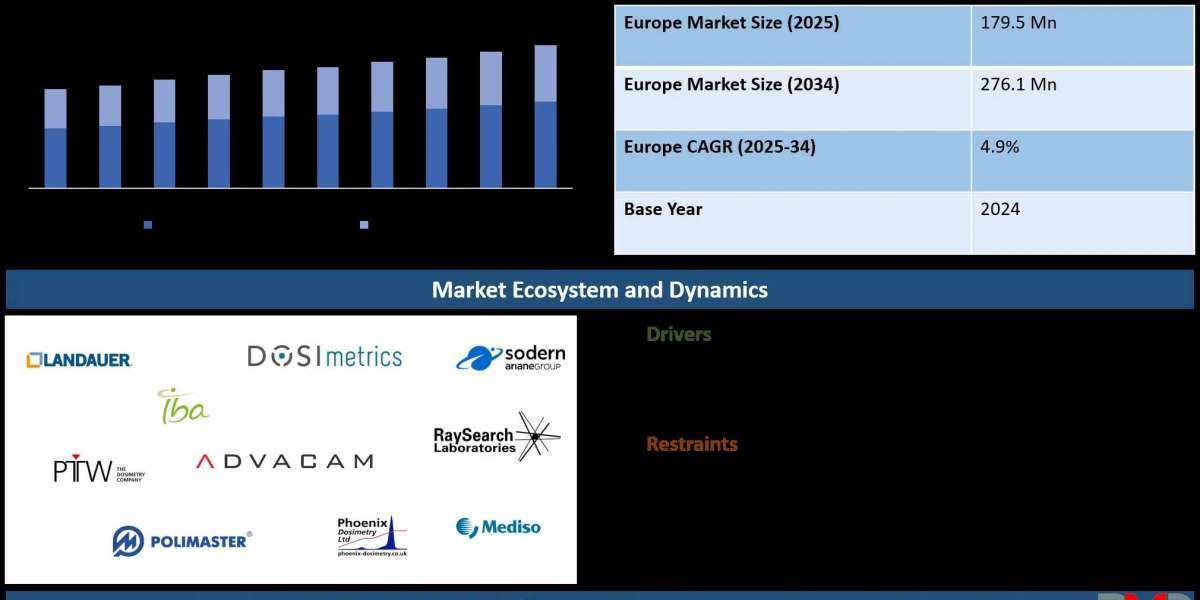Select the tallest bar in the chart
This screenshot has height=600, width=1200.
tap(545, 116)
